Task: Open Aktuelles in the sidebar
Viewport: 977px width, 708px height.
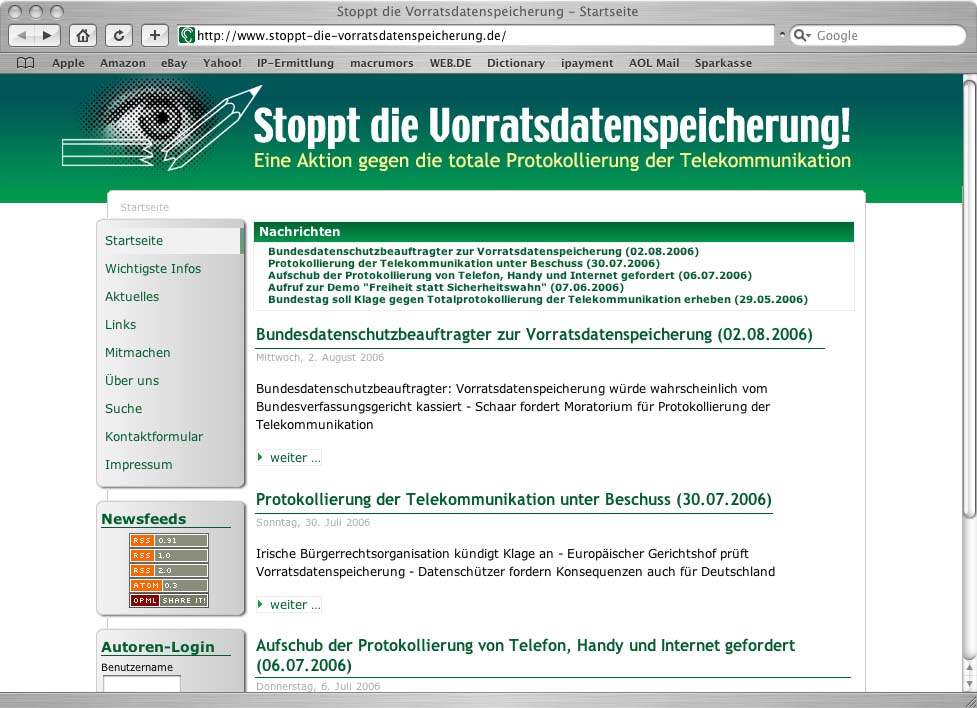Action: [x=132, y=297]
